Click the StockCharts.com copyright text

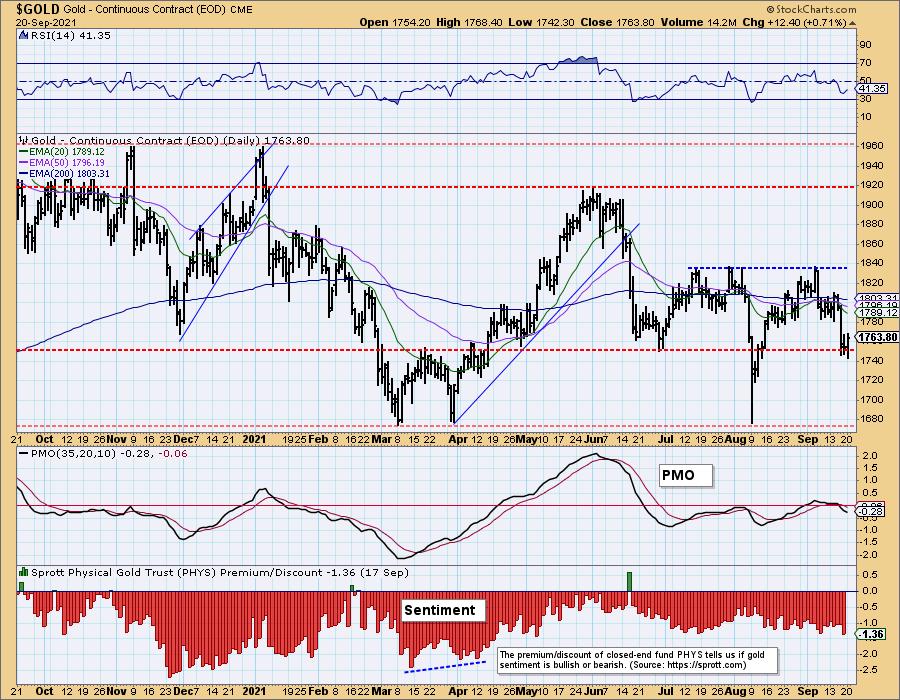(811, 9)
